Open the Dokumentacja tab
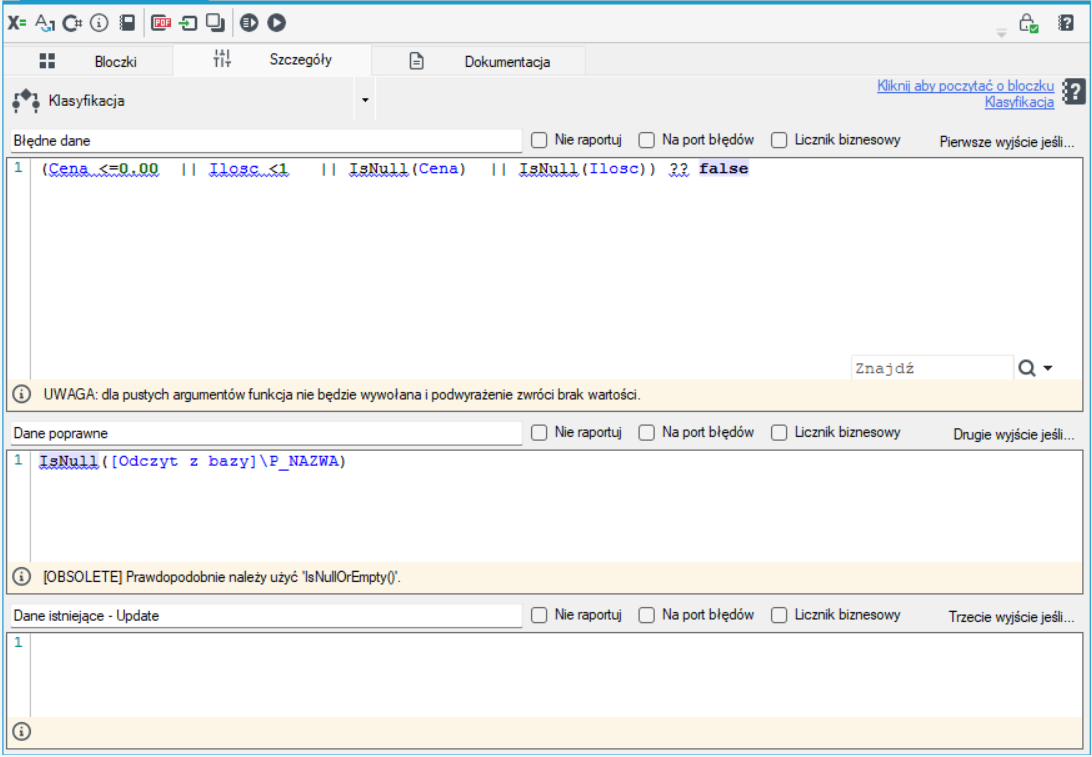Image resolution: width=1092 pixels, height=757 pixels. pyautogui.click(x=478, y=61)
